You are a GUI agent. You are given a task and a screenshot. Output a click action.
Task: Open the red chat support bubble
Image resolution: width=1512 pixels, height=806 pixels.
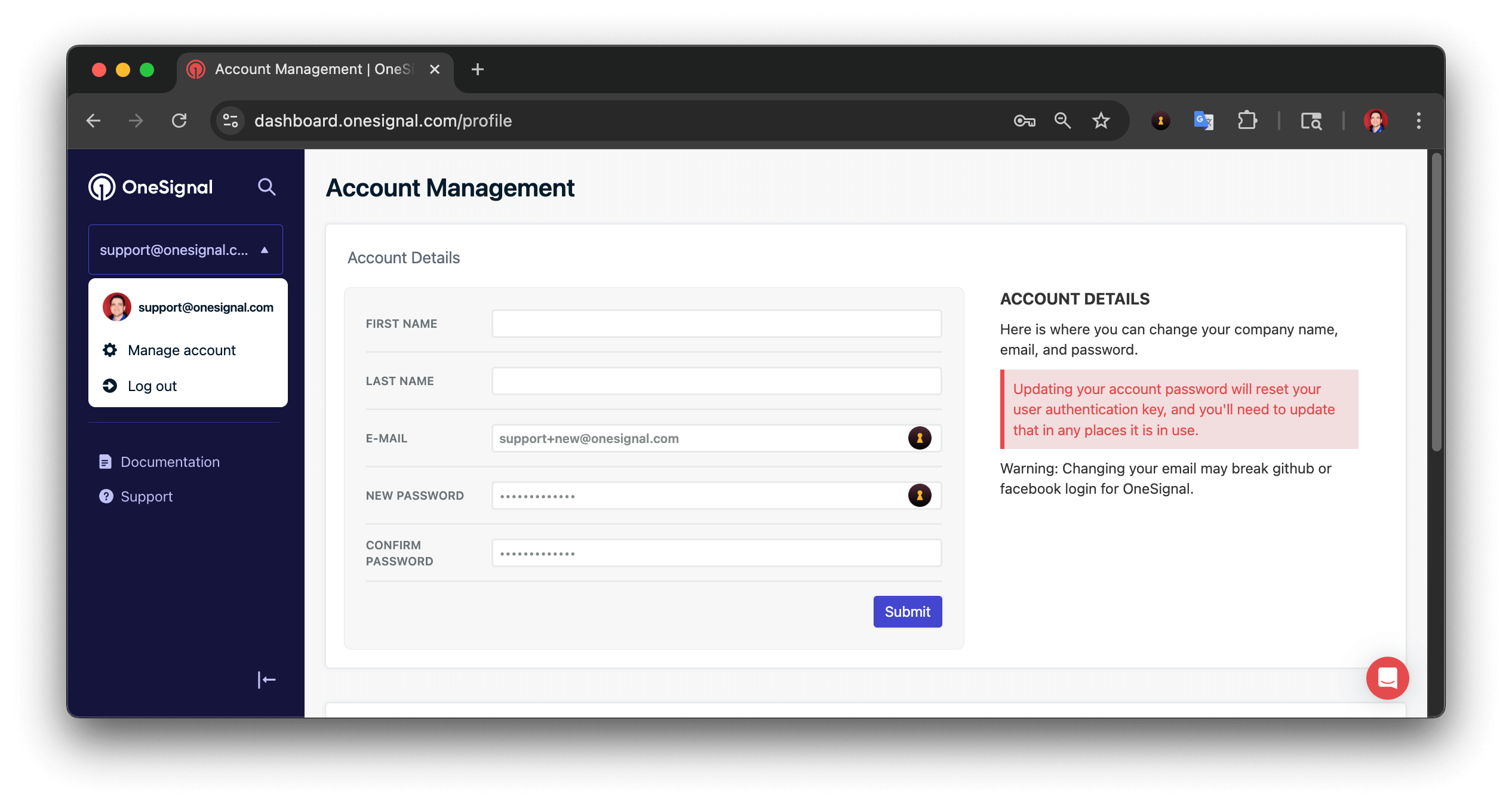[1387, 678]
